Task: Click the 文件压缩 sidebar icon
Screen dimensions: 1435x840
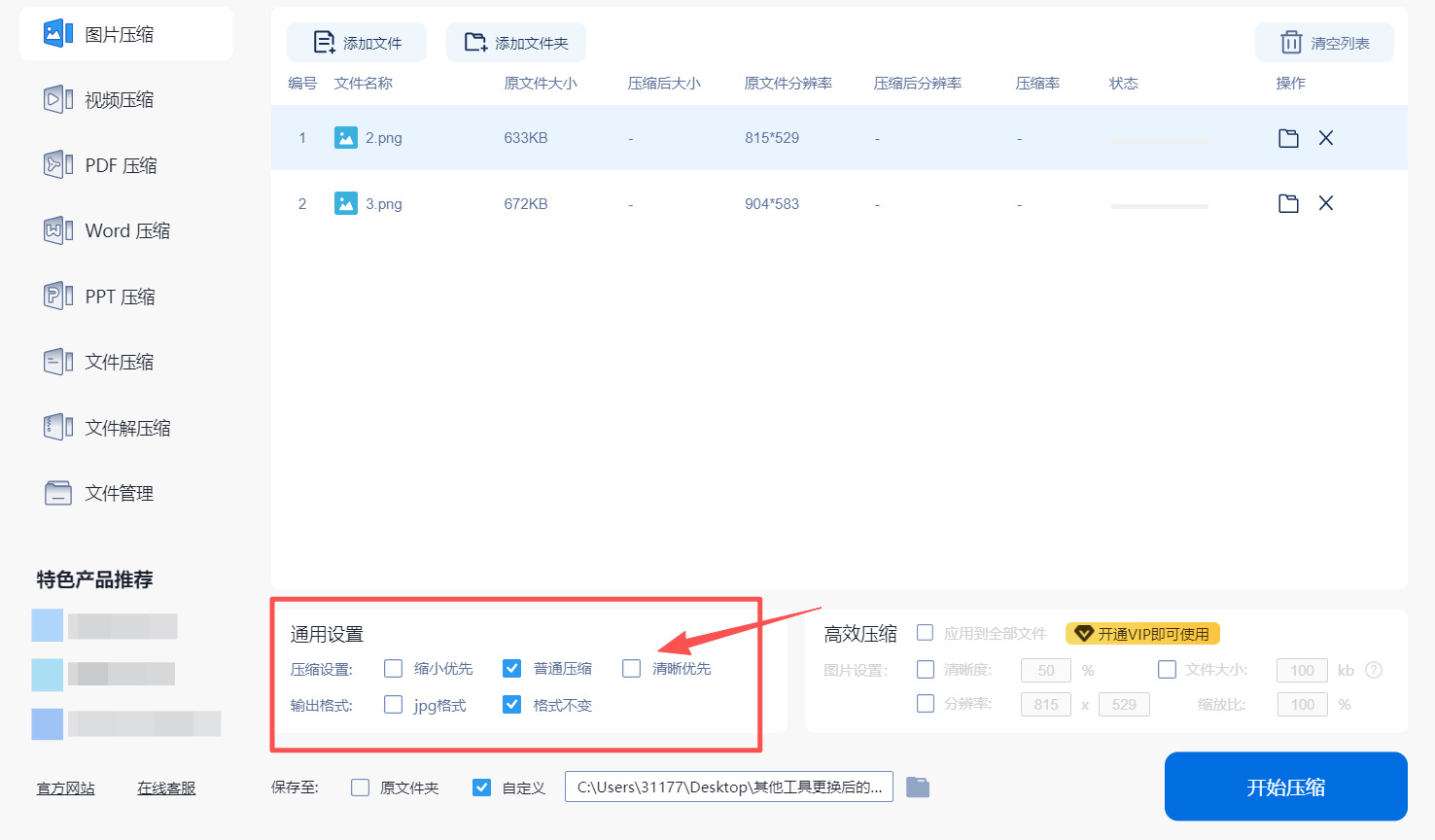Action: pyautogui.click(x=58, y=362)
